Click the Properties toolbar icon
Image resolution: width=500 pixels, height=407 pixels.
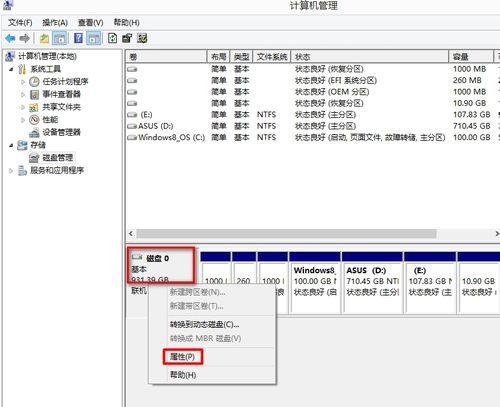[127, 38]
